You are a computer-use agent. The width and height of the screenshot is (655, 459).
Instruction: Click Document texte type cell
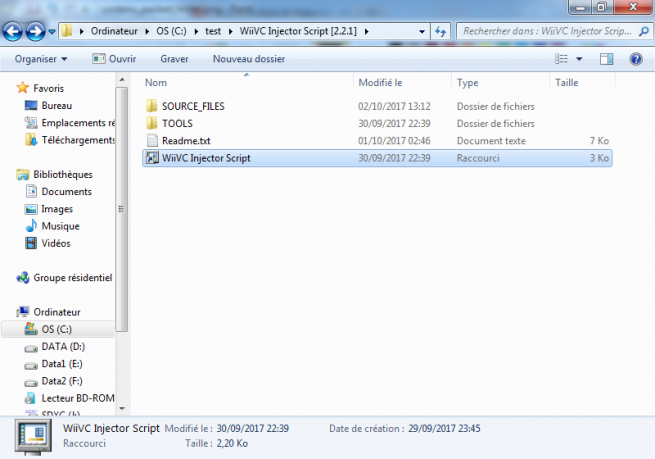[491, 141]
